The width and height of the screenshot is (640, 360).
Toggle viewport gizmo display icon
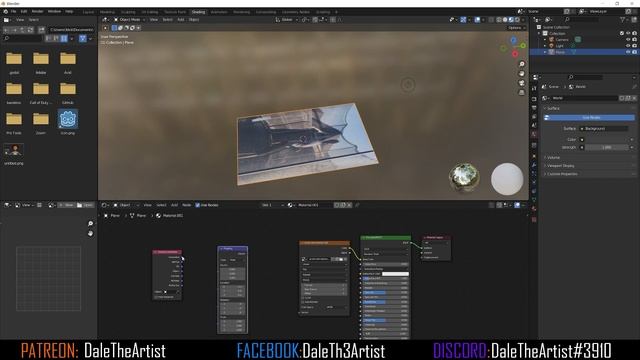point(463,20)
